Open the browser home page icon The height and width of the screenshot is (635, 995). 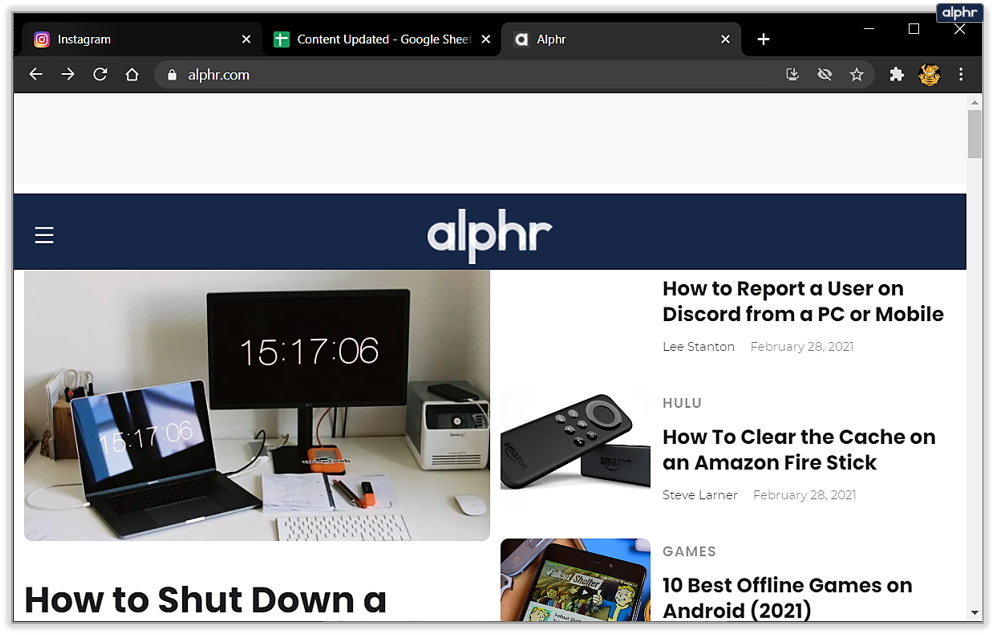(132, 74)
